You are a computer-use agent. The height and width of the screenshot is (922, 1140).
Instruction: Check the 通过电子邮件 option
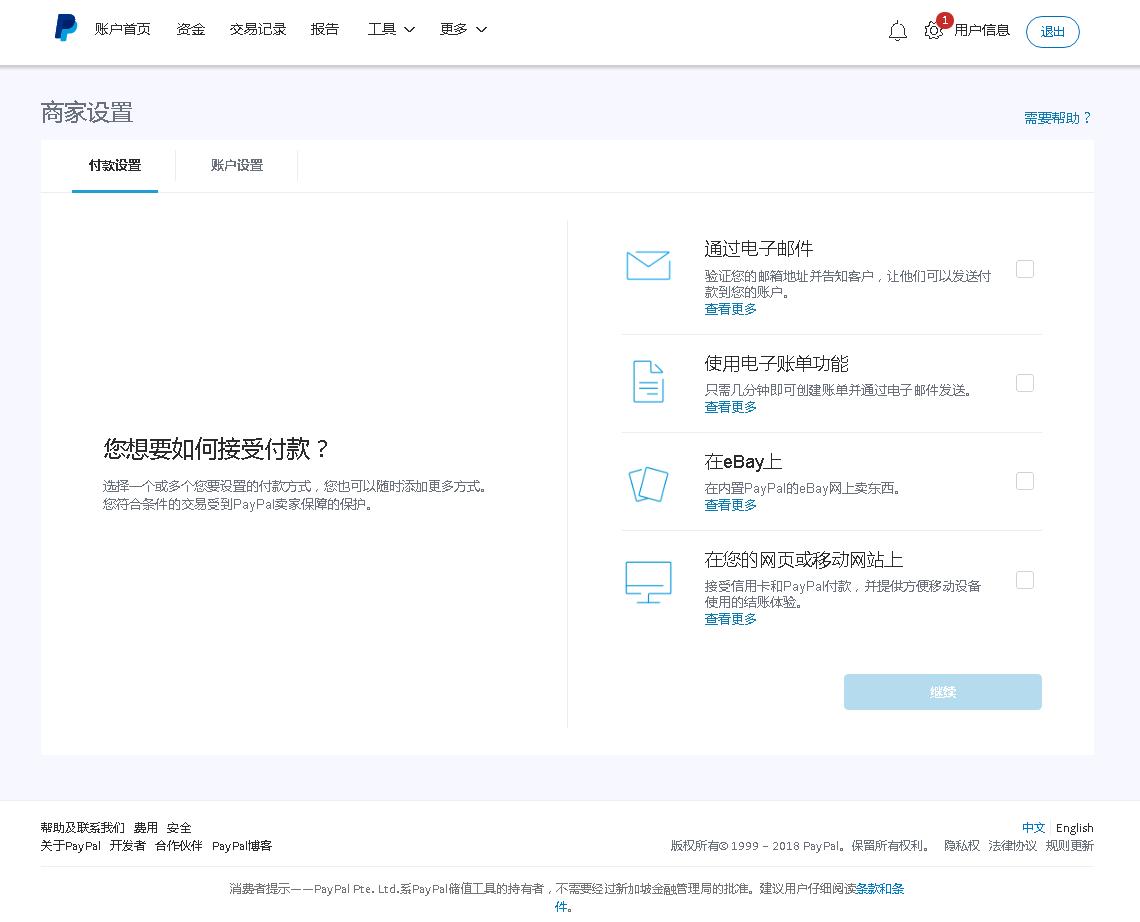[x=1024, y=268]
